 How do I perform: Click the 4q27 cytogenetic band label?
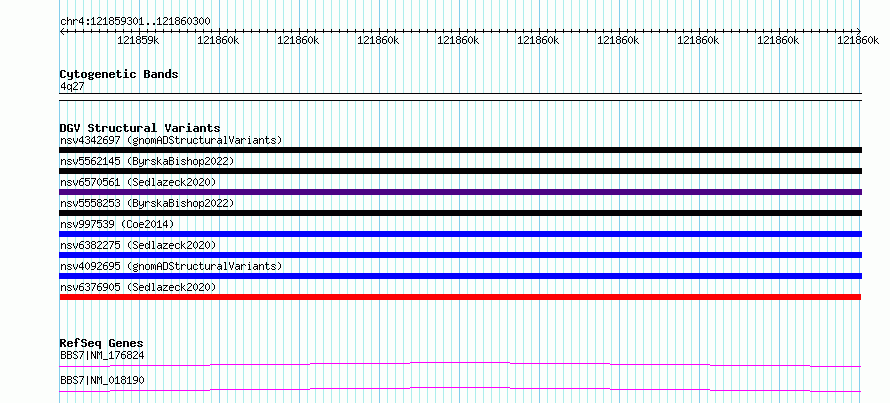point(72,86)
